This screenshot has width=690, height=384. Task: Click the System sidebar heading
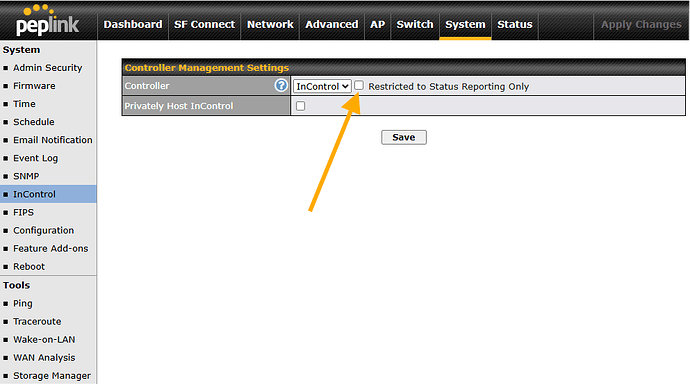(x=21, y=50)
